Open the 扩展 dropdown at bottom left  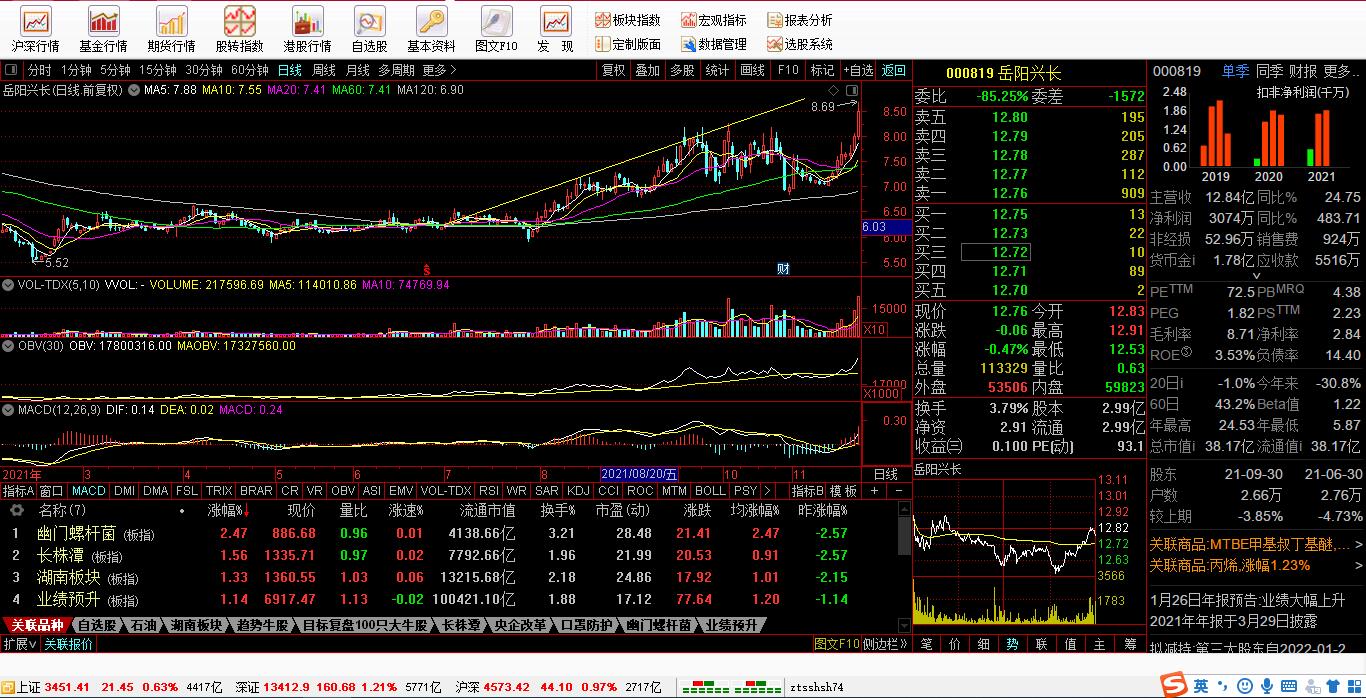[x=19, y=644]
